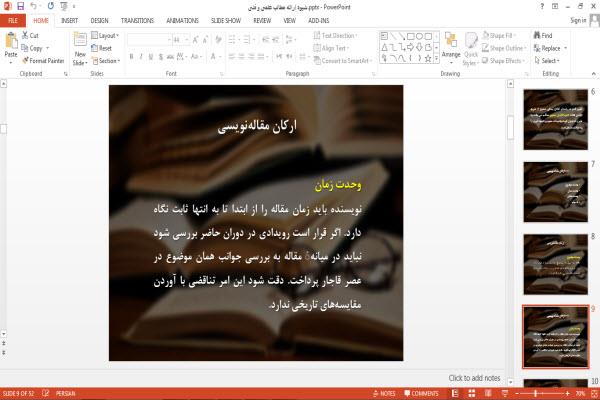Open PowerPoint Help question mark
This screenshot has height=400, width=600.
click(x=542, y=6)
